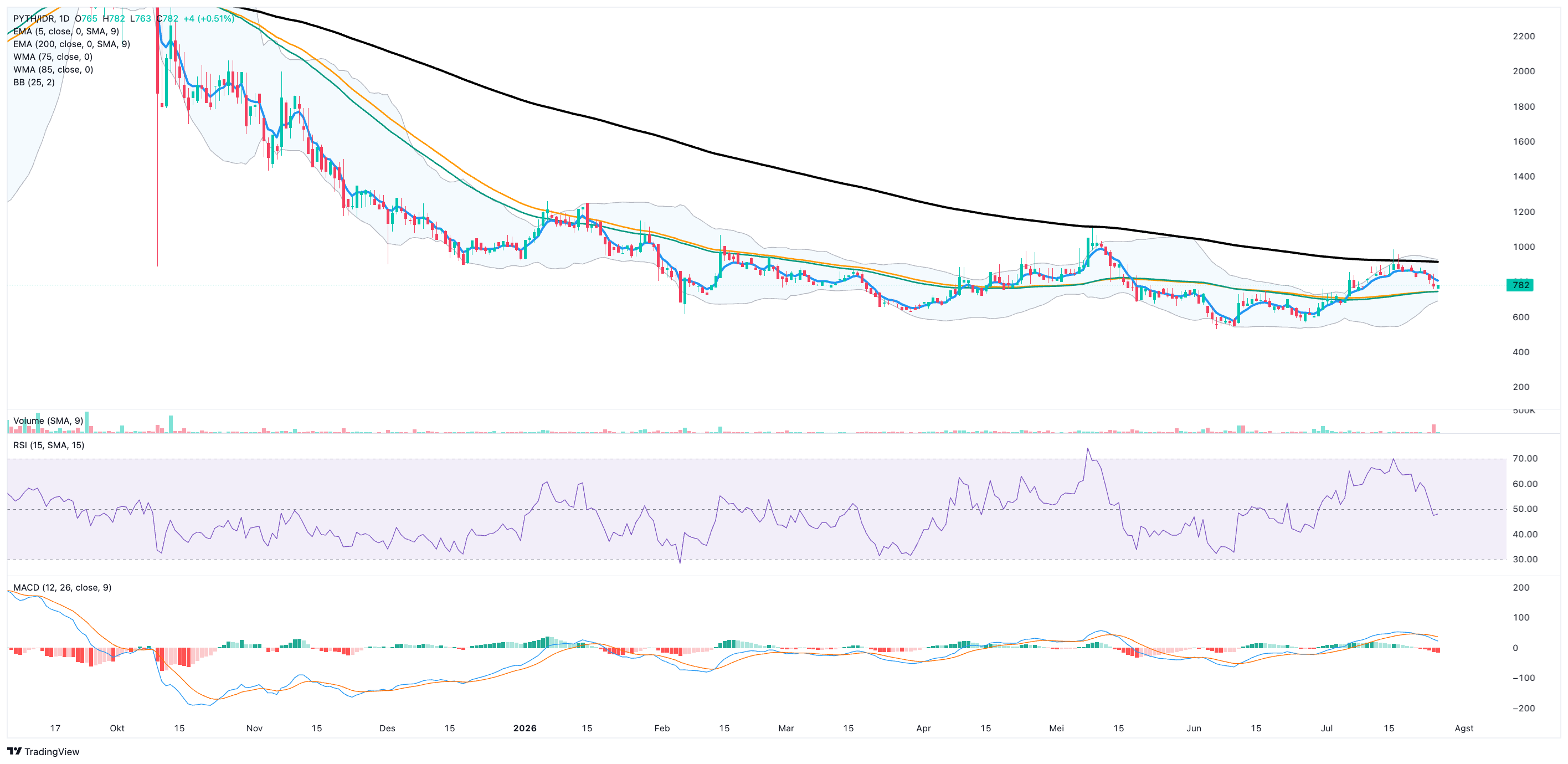Click the 1000 price axis label
1568x764 pixels.
[1524, 247]
